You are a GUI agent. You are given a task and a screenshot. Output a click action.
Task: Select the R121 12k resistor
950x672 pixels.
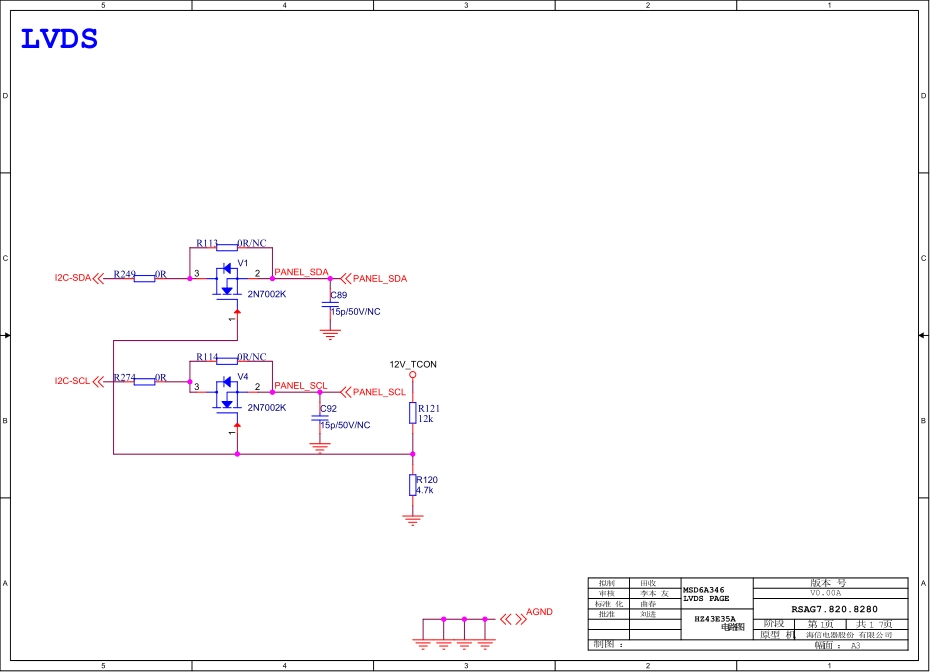[x=412, y=413]
